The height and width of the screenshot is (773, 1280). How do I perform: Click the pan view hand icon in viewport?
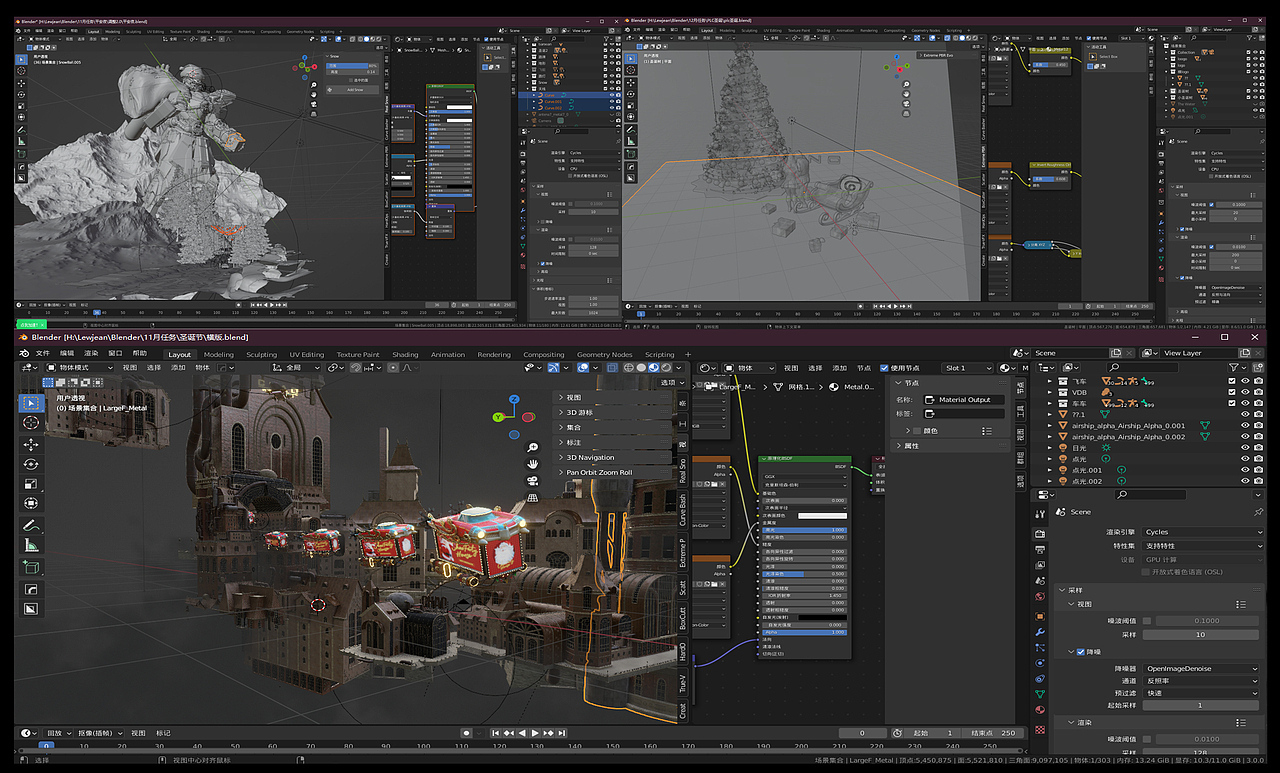[534, 464]
